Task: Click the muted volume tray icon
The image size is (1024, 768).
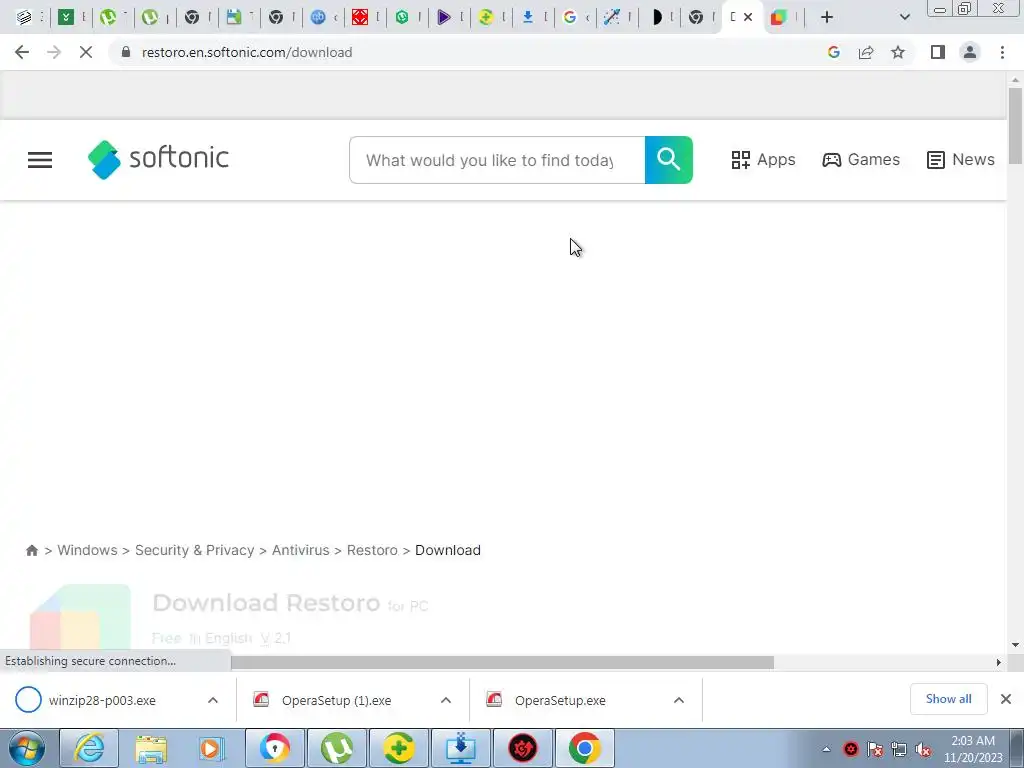Action: (x=923, y=749)
